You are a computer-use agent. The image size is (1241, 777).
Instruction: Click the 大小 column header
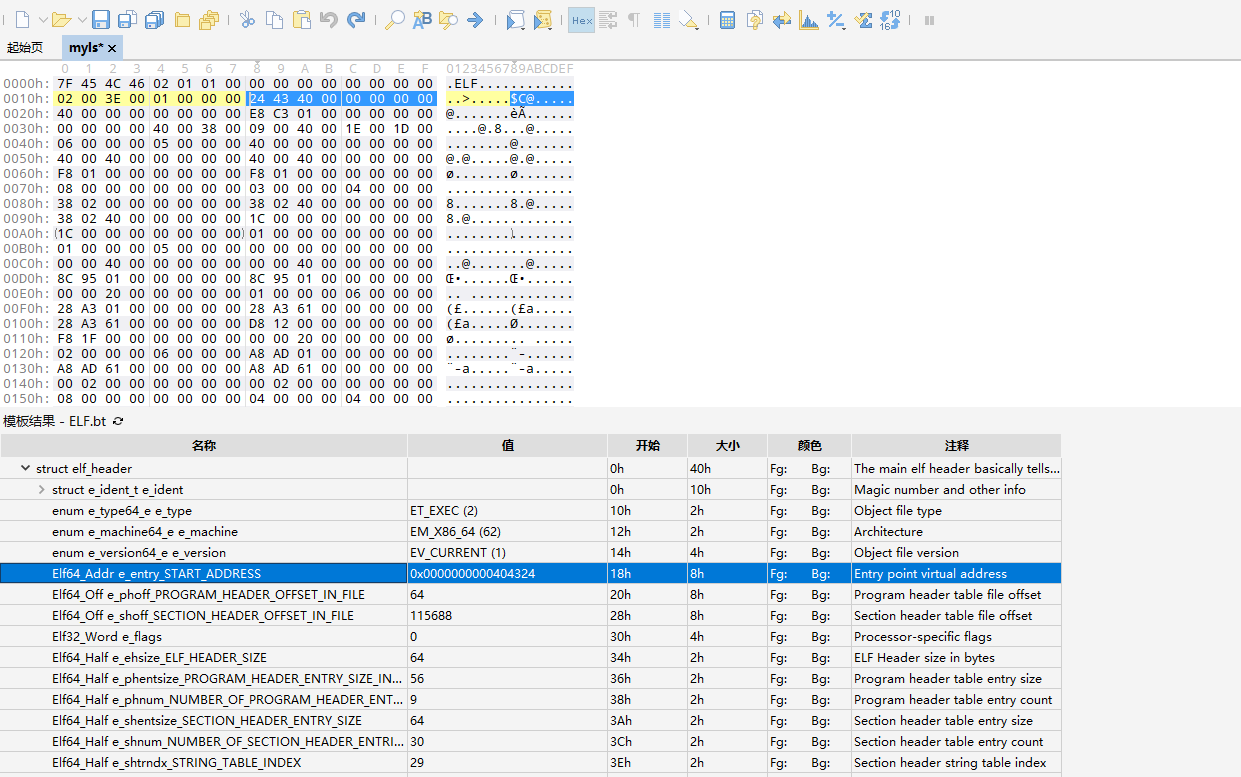(x=728, y=445)
